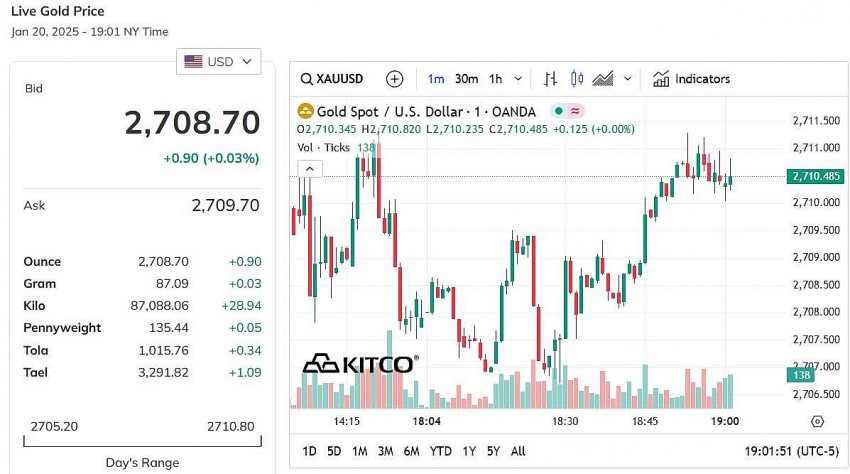The height and width of the screenshot is (474, 850).
Task: Select the candlestick chart style icon
Action: (x=576, y=79)
